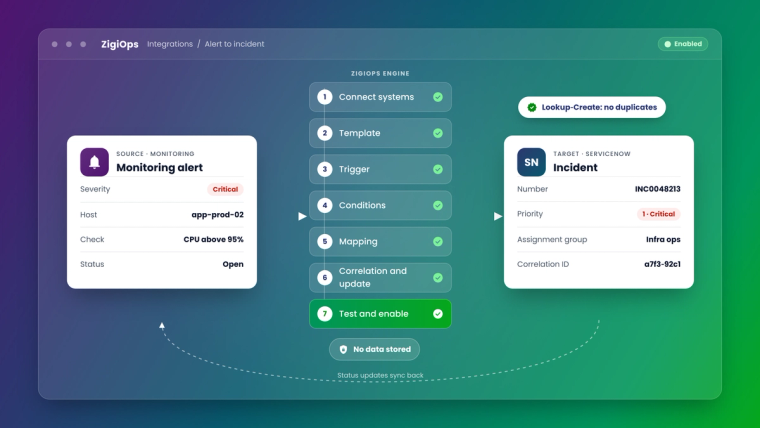Open the Trigger step
This screenshot has height=428, width=760.
tap(380, 169)
